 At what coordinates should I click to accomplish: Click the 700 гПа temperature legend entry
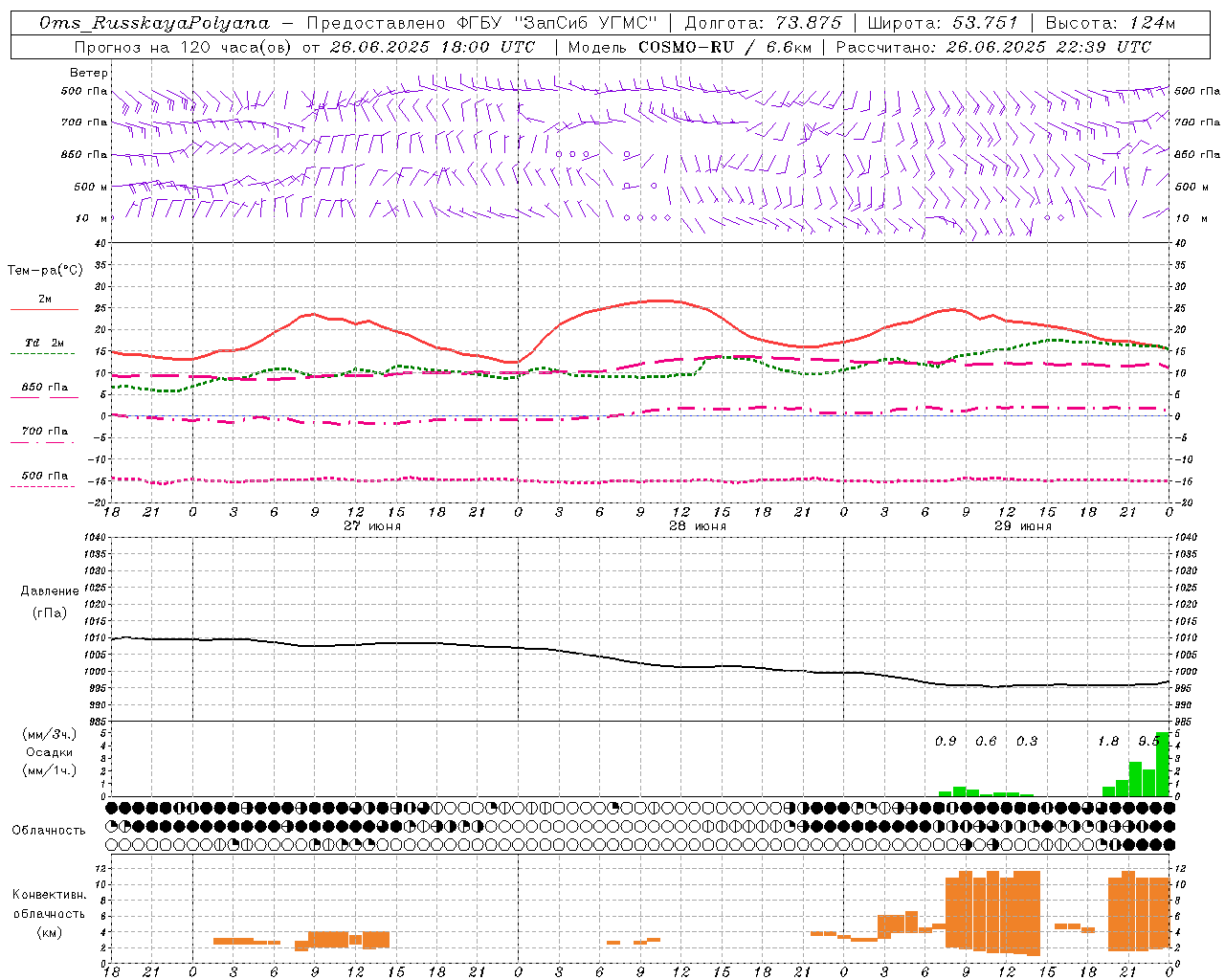(45, 431)
